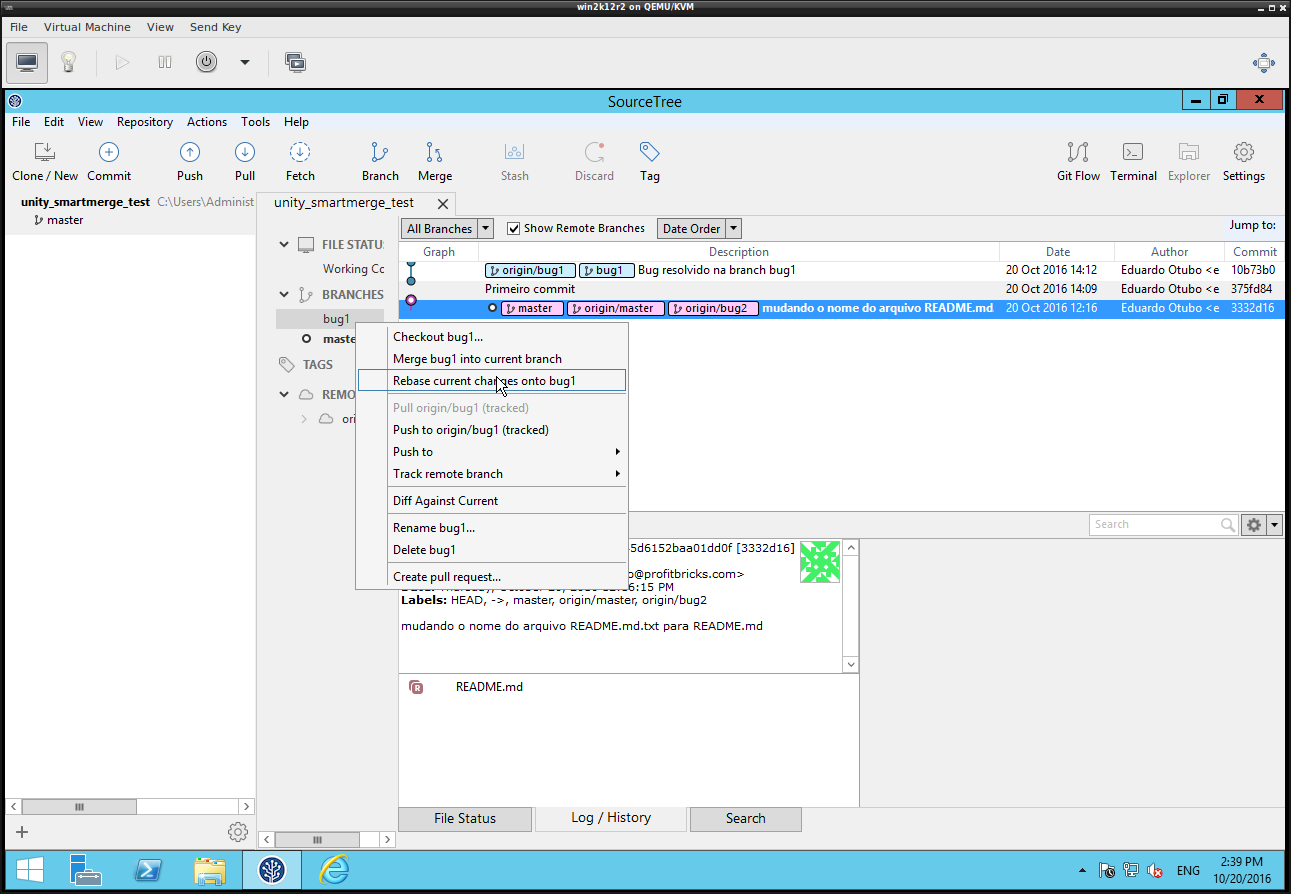Viewport: 1291px width, 894px height.
Task: Select README.md in the file list
Action: 489,687
